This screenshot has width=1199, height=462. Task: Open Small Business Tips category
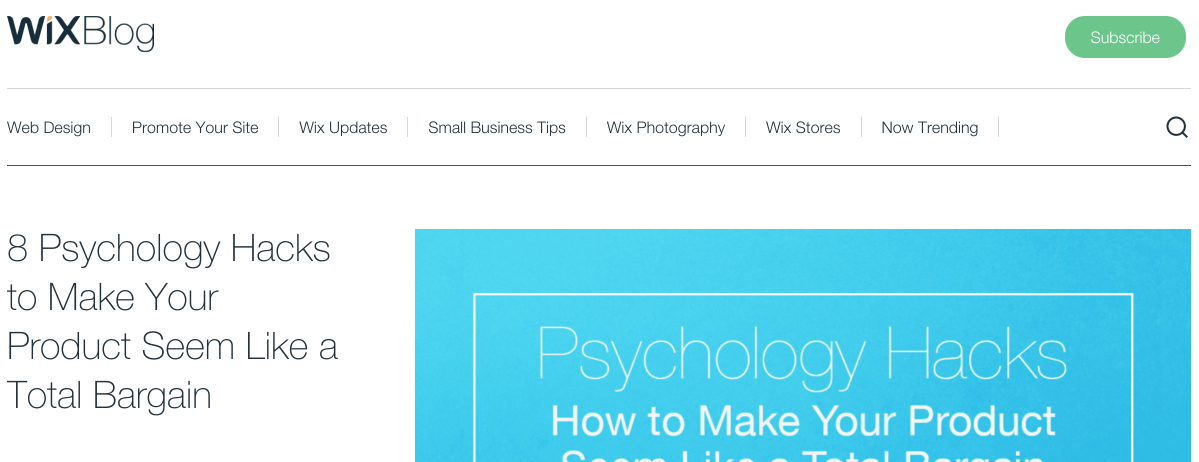point(497,128)
